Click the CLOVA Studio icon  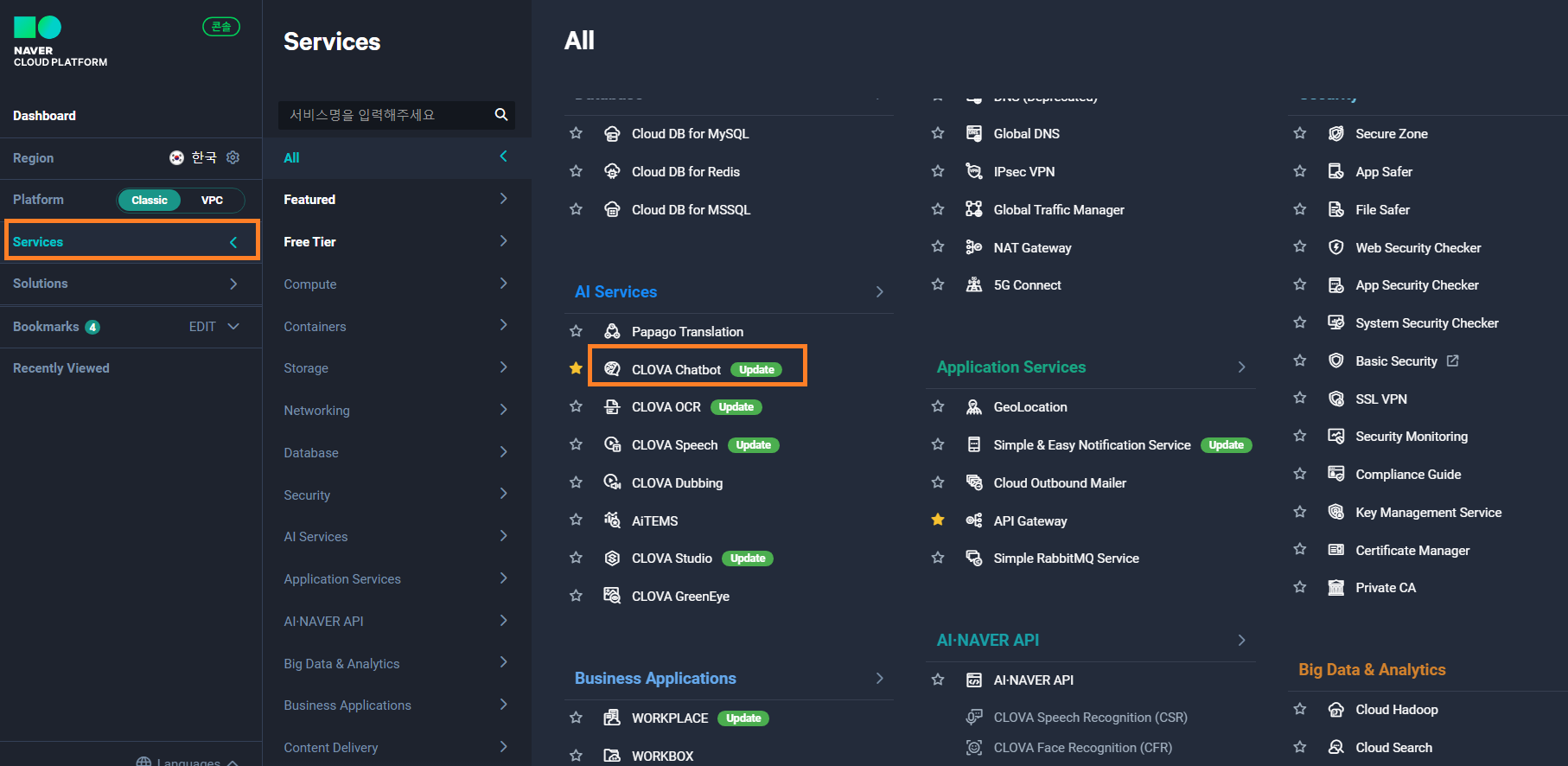[612, 559]
